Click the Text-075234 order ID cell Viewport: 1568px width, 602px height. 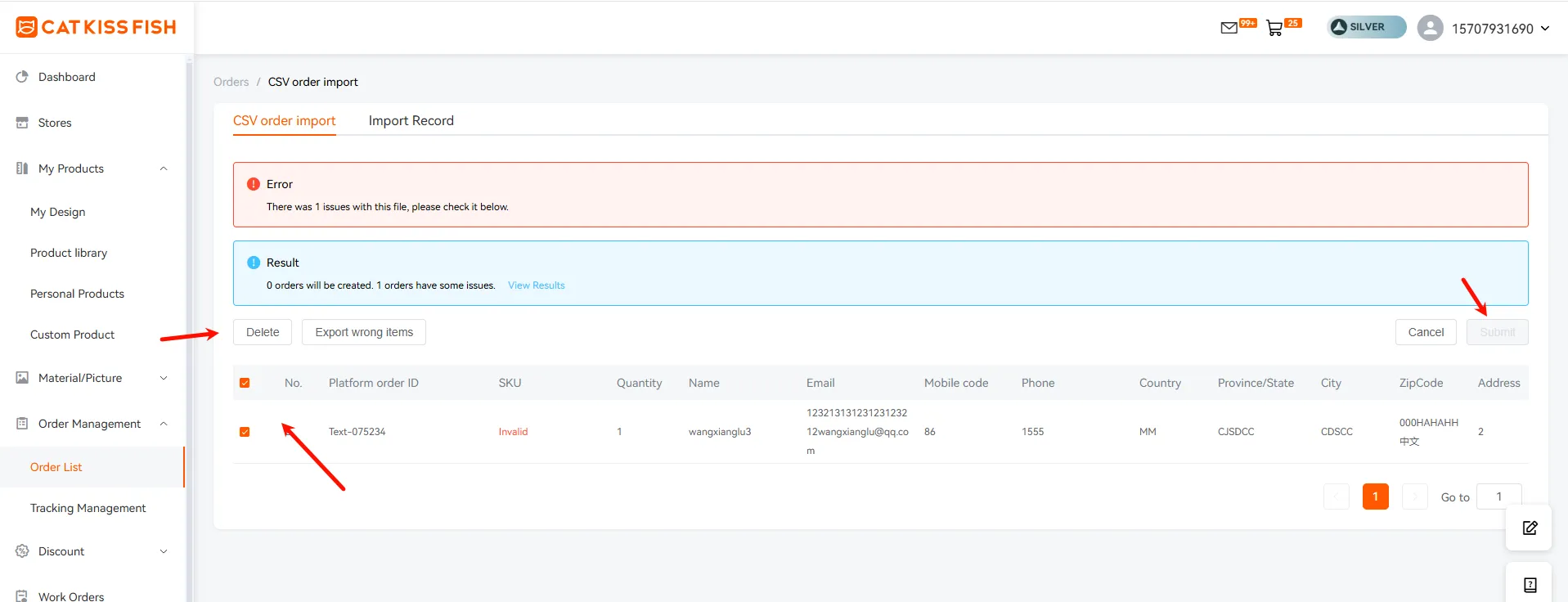click(357, 432)
